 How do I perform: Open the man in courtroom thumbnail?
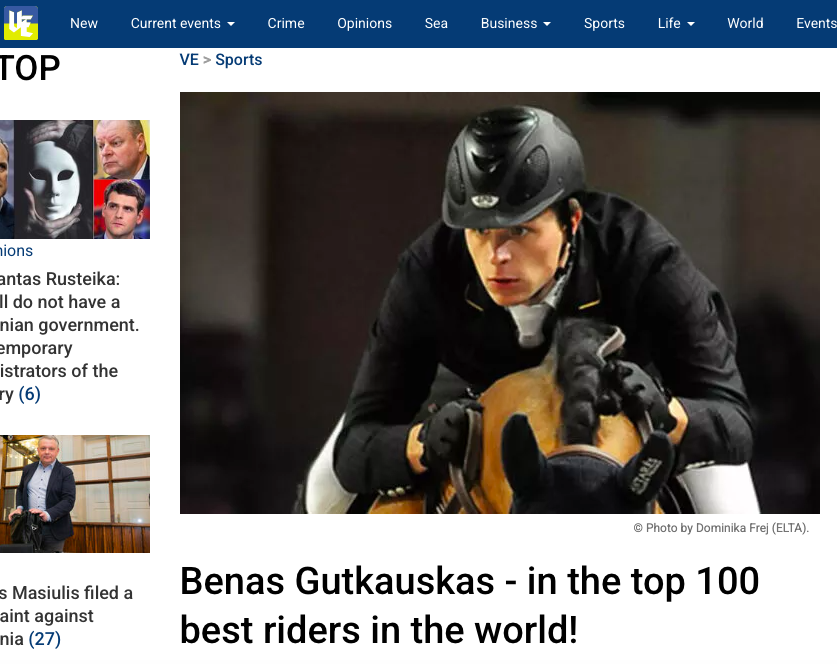[x=75, y=494]
